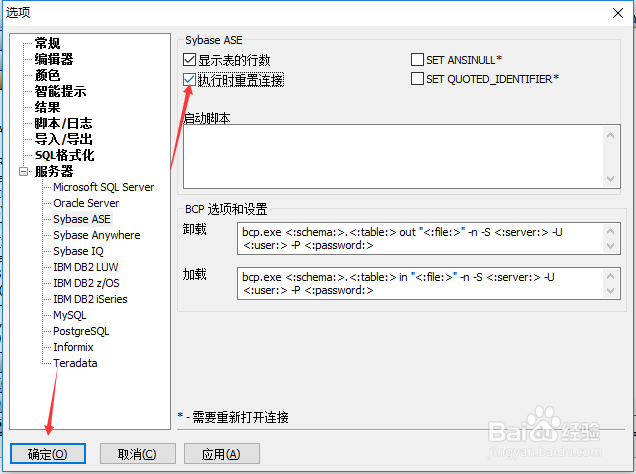This screenshot has width=636, height=474.
Task: Go to the 颜色 settings
Action: pos(47,75)
